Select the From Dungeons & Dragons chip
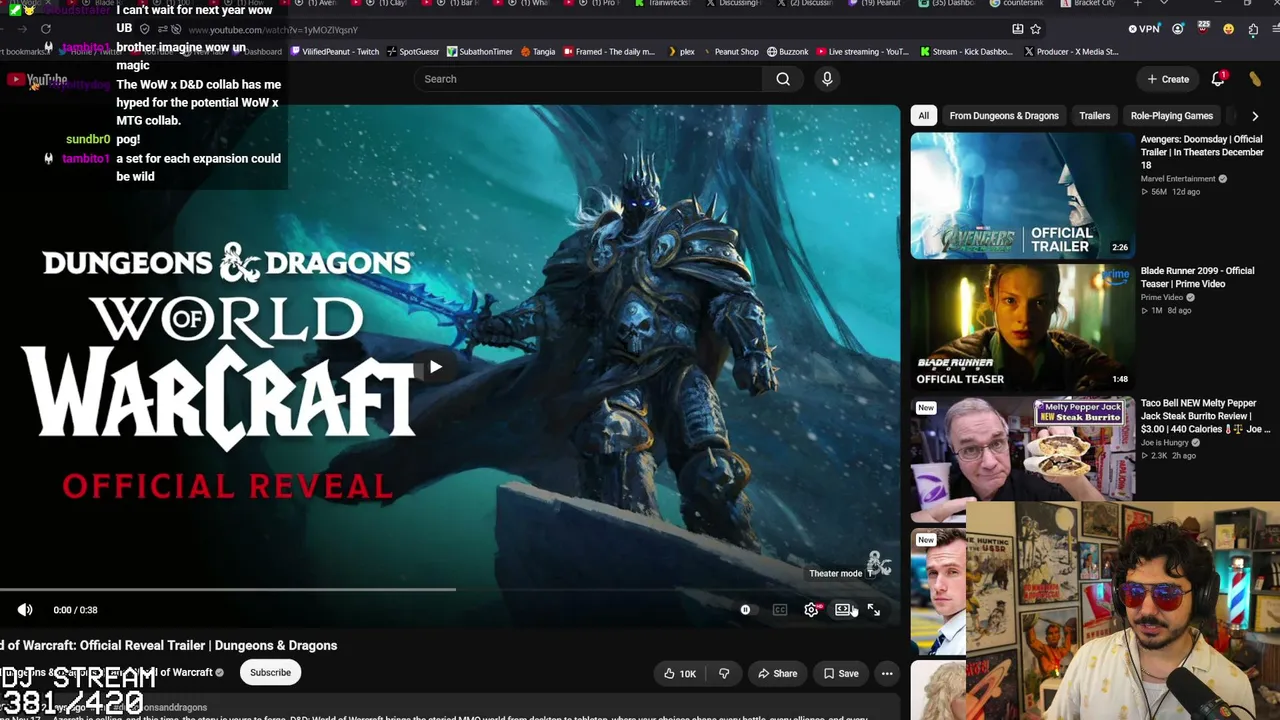 point(1004,116)
